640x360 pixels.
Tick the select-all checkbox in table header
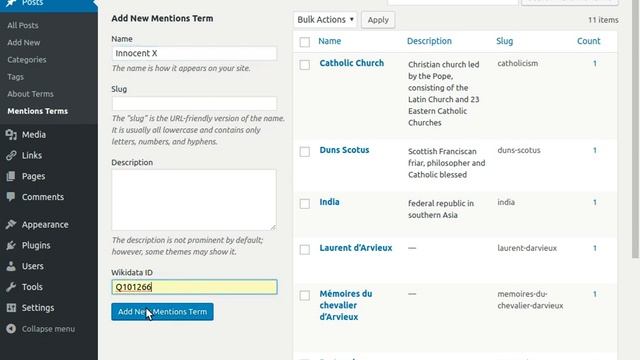click(x=304, y=42)
